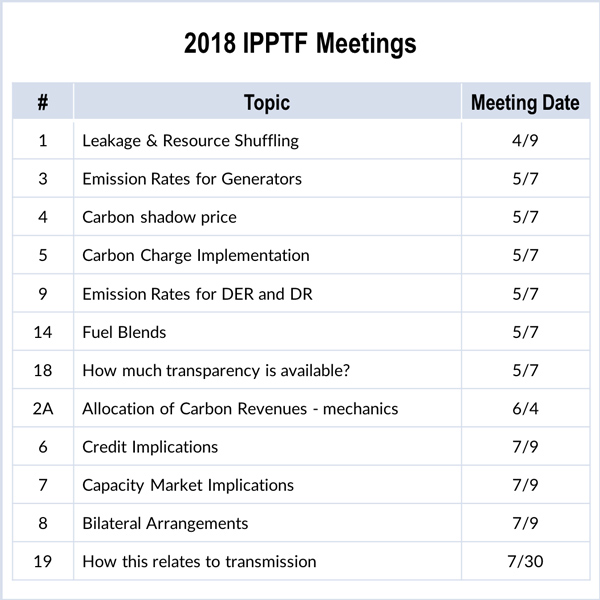Click 'Carbon Charge Implementation' topic cell
Image resolution: width=600 pixels, height=600 pixels.
pyautogui.click(x=195, y=255)
